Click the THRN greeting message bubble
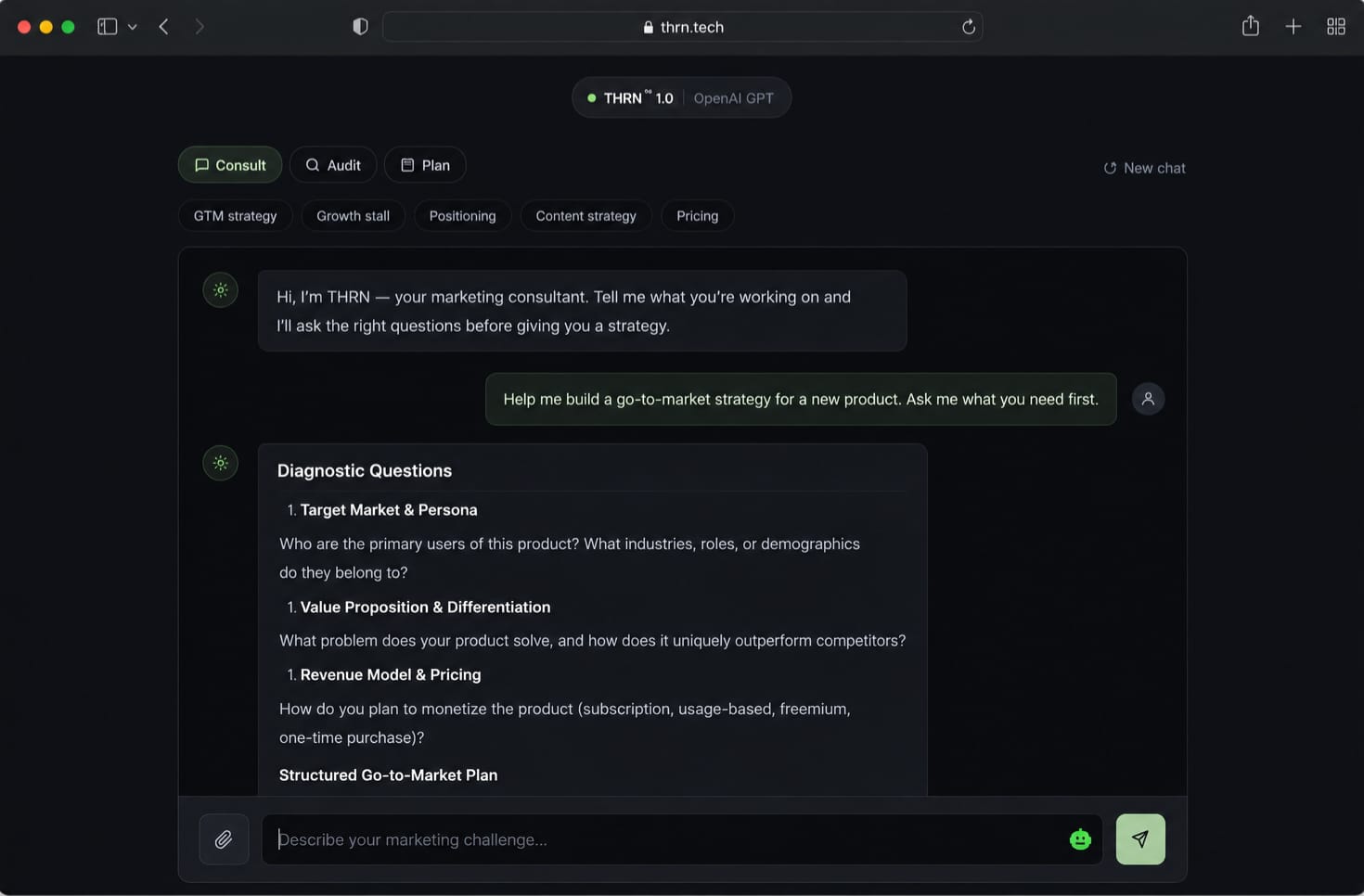The height and width of the screenshot is (896, 1364). point(583,311)
